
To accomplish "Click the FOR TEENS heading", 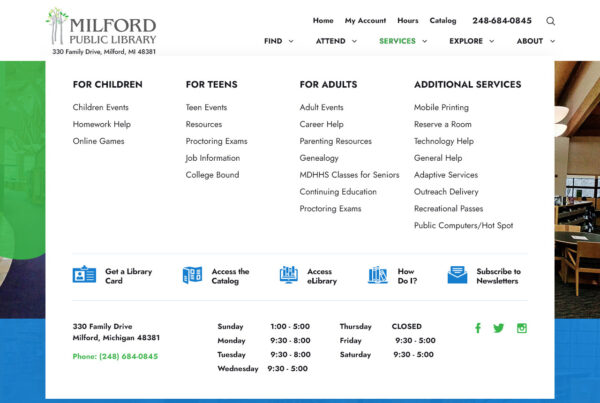I will pyautogui.click(x=211, y=84).
